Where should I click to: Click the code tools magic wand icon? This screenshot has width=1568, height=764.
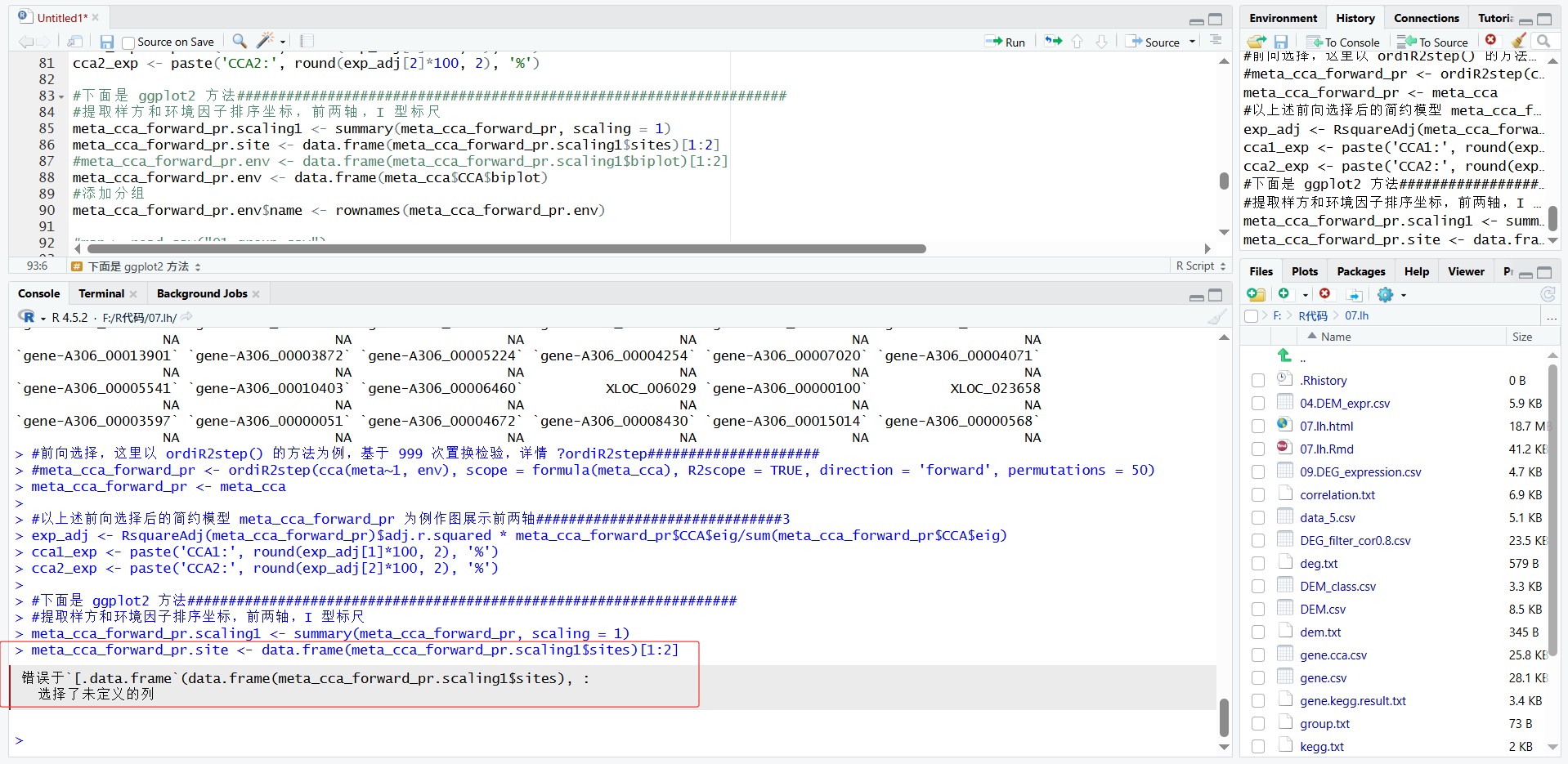pyautogui.click(x=264, y=41)
